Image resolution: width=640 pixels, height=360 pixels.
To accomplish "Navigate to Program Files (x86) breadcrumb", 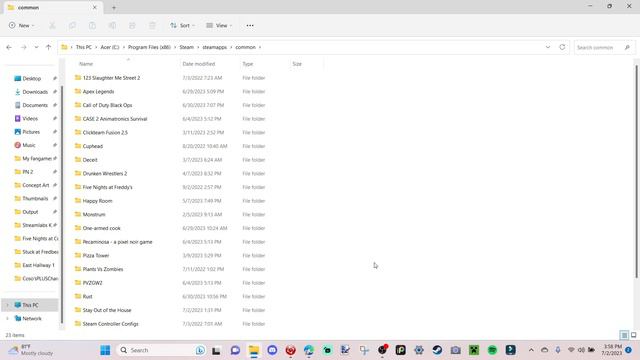I will tap(149, 47).
